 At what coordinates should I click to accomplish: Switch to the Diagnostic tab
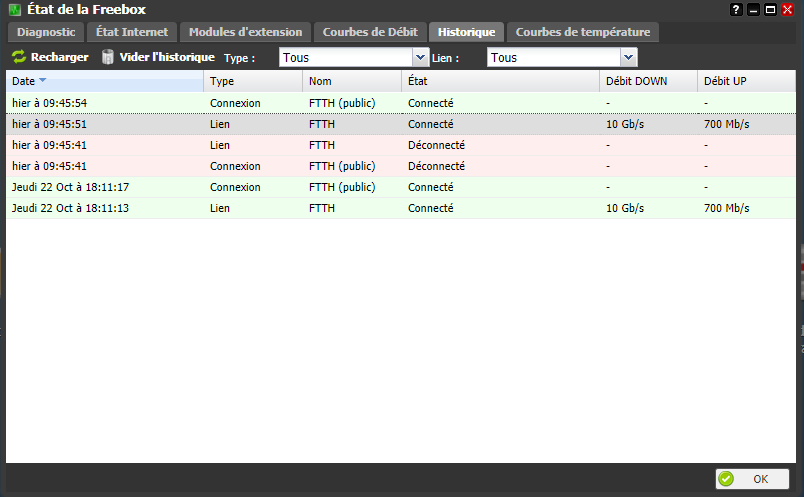46,32
